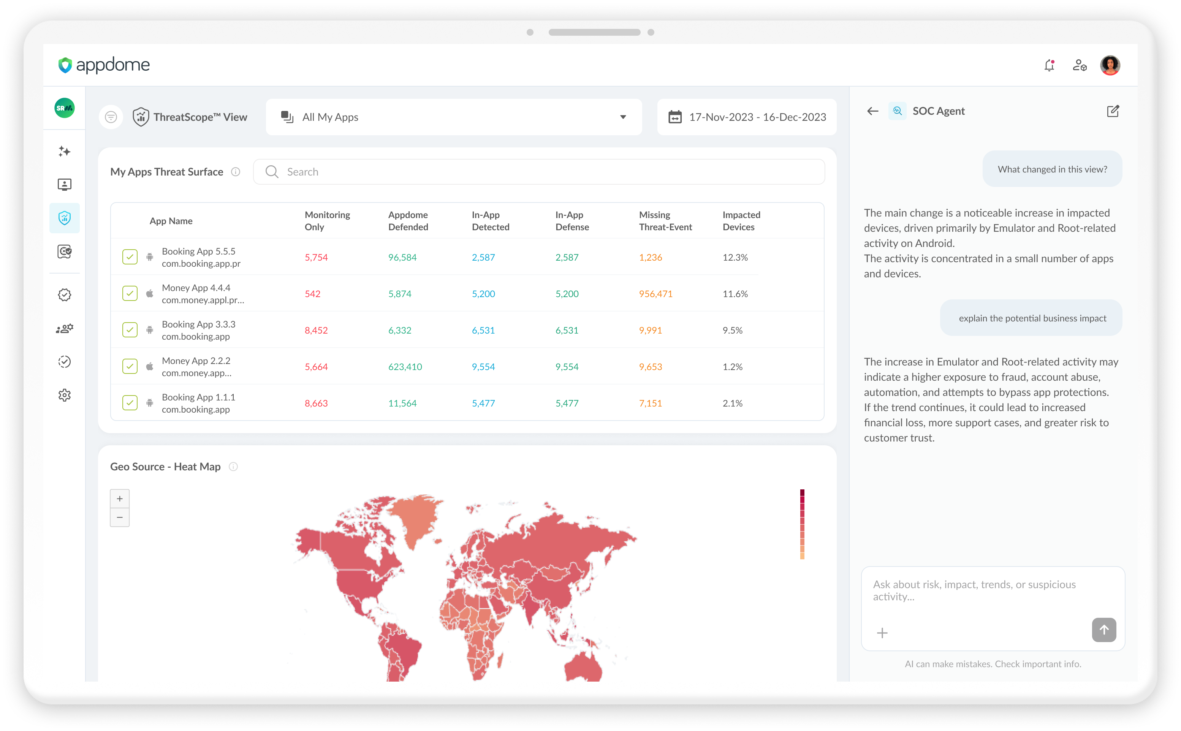Uncheck Booking App 1.1.1 checkbox
1181x731 pixels.
click(x=130, y=403)
